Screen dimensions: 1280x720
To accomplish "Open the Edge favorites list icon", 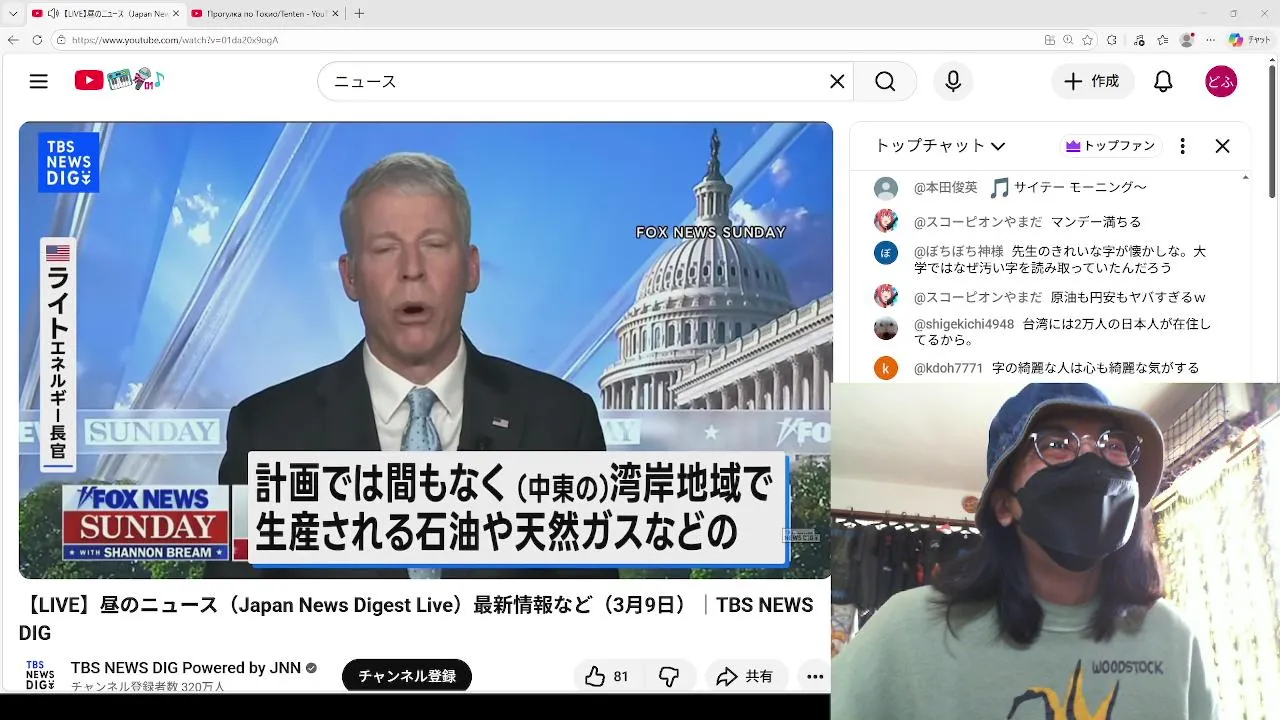I will [1162, 40].
